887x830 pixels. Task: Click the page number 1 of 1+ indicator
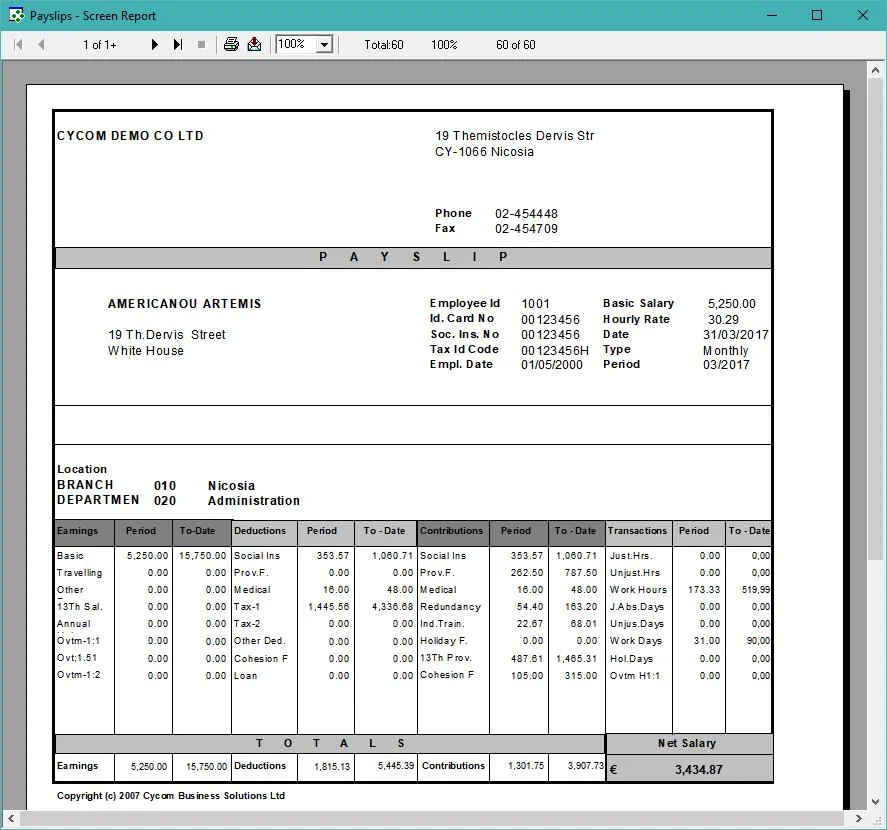pyautogui.click(x=100, y=45)
